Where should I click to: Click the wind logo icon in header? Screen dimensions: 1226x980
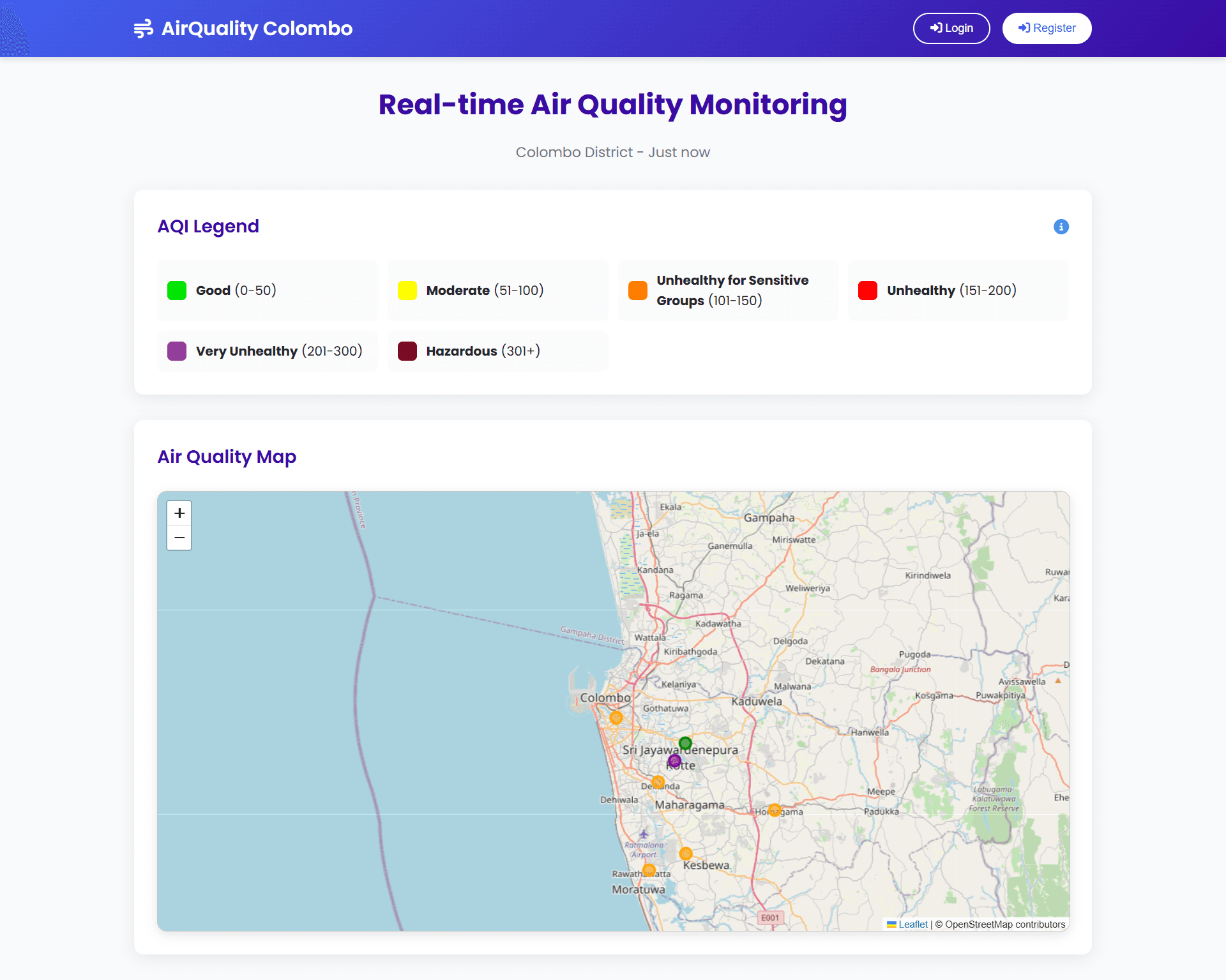144,28
